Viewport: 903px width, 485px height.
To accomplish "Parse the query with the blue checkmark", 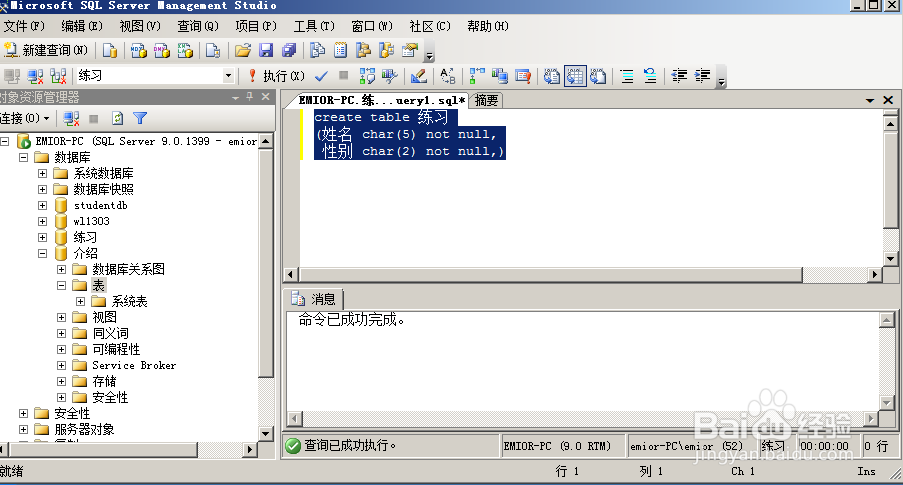I will coord(321,76).
